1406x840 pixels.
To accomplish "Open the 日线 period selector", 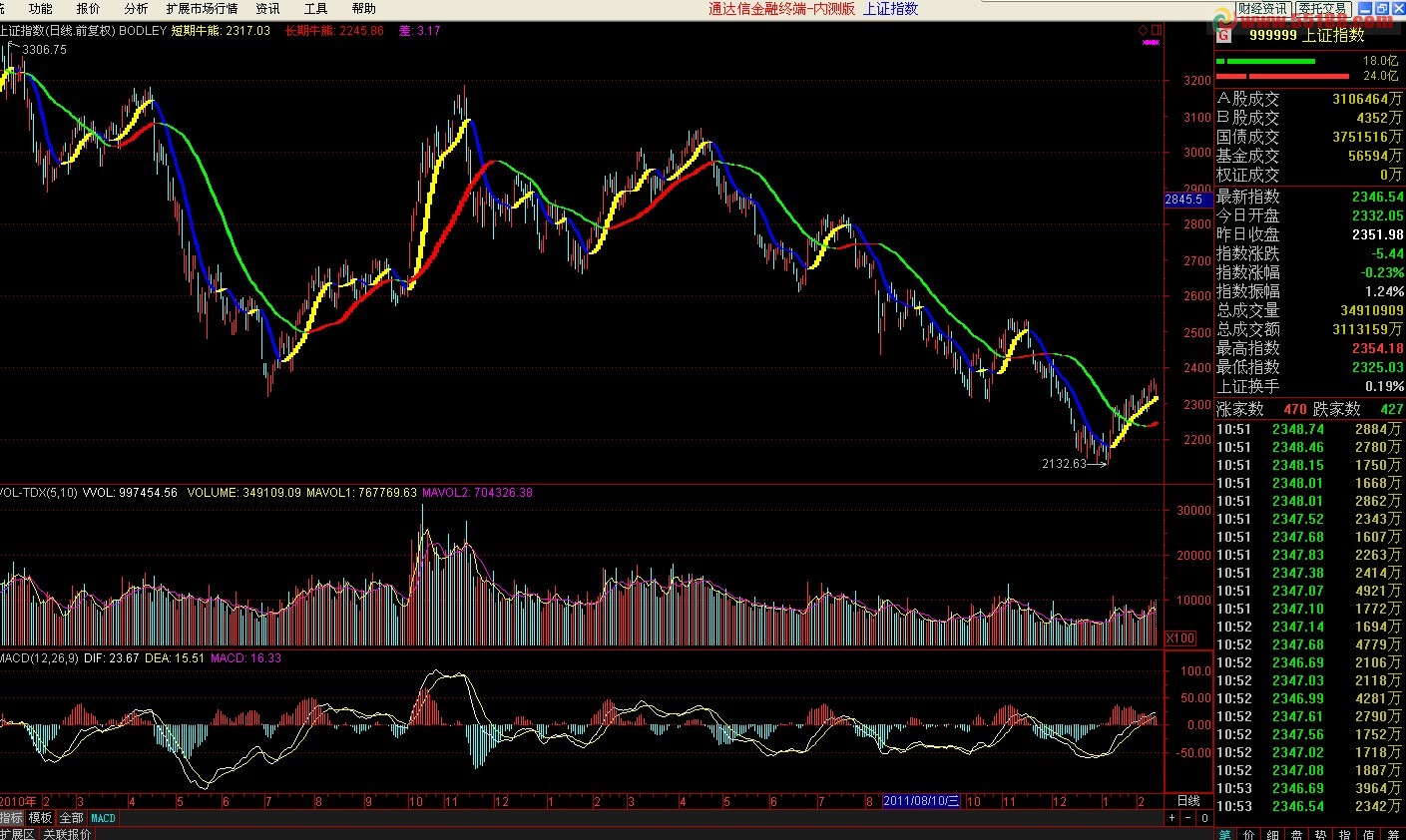I will [x=1187, y=801].
